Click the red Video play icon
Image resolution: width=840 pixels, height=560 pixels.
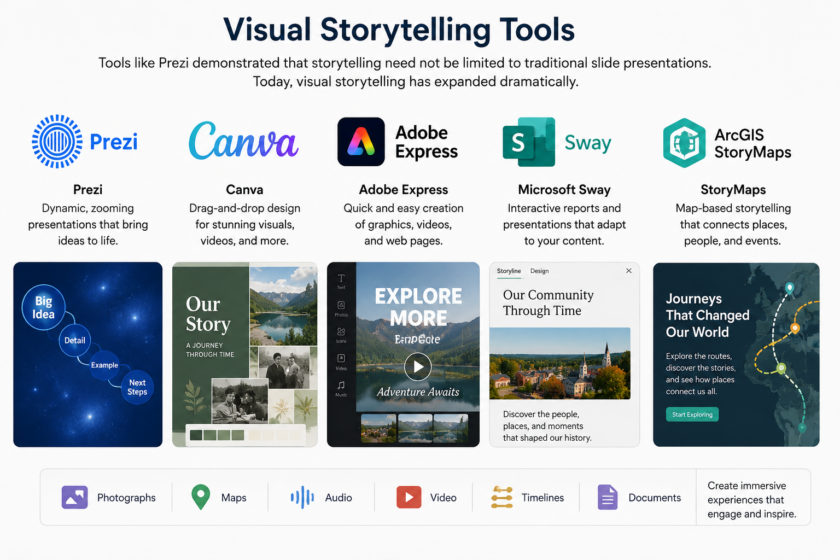click(x=408, y=497)
